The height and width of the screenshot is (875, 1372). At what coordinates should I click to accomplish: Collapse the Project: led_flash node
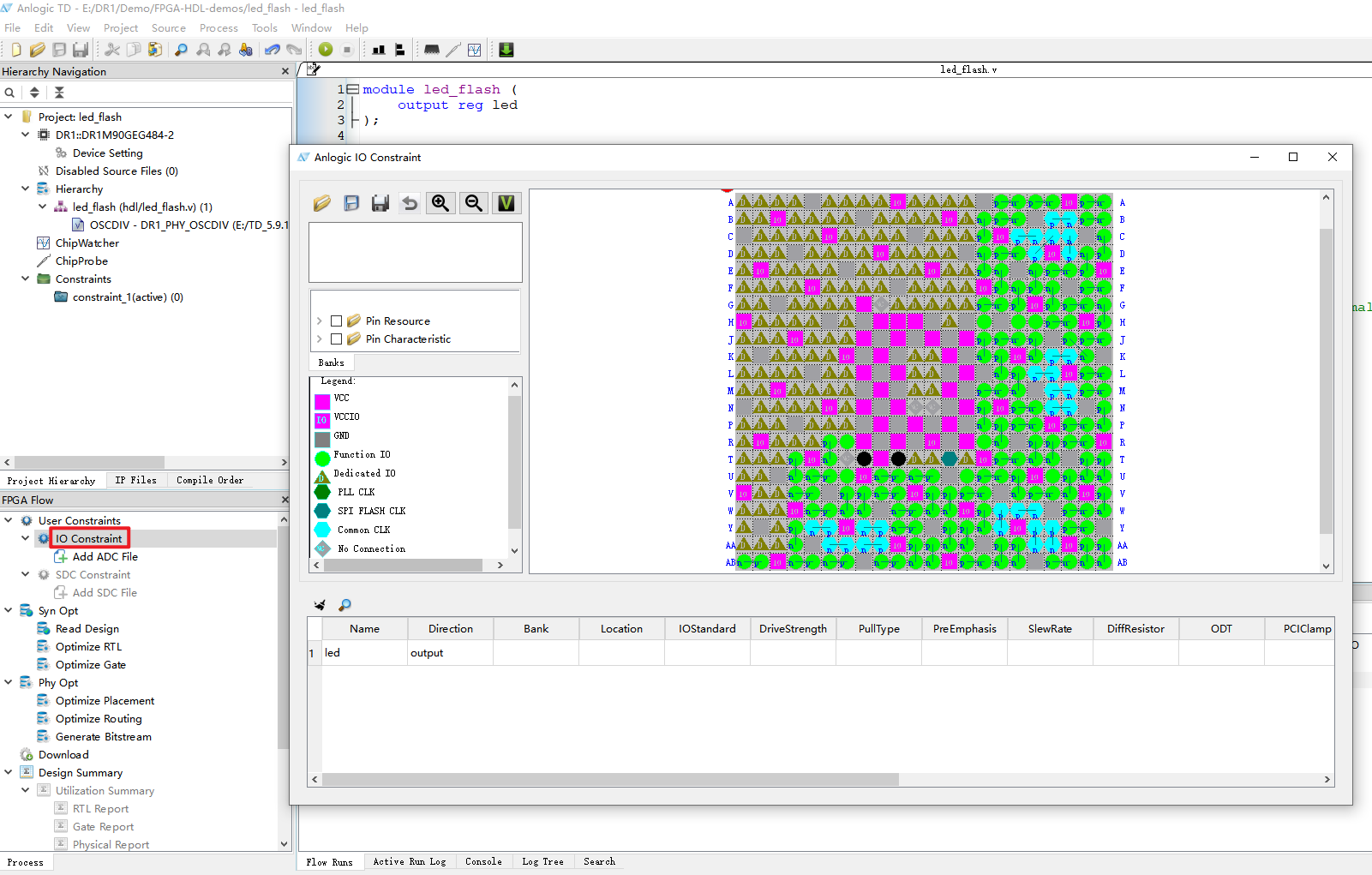point(9,117)
